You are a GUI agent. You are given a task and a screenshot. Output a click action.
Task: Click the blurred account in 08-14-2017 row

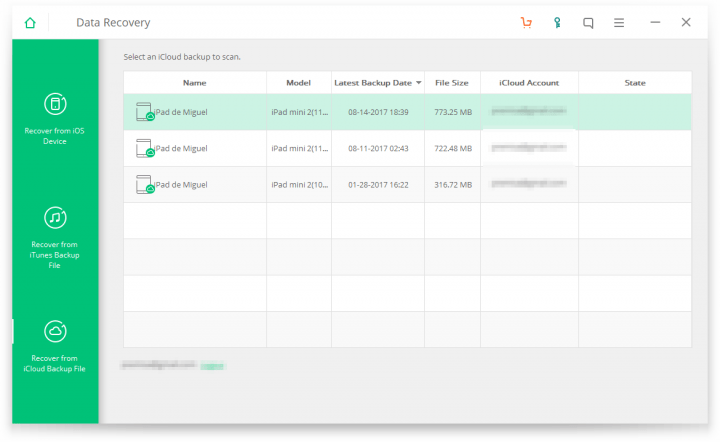coord(529,111)
